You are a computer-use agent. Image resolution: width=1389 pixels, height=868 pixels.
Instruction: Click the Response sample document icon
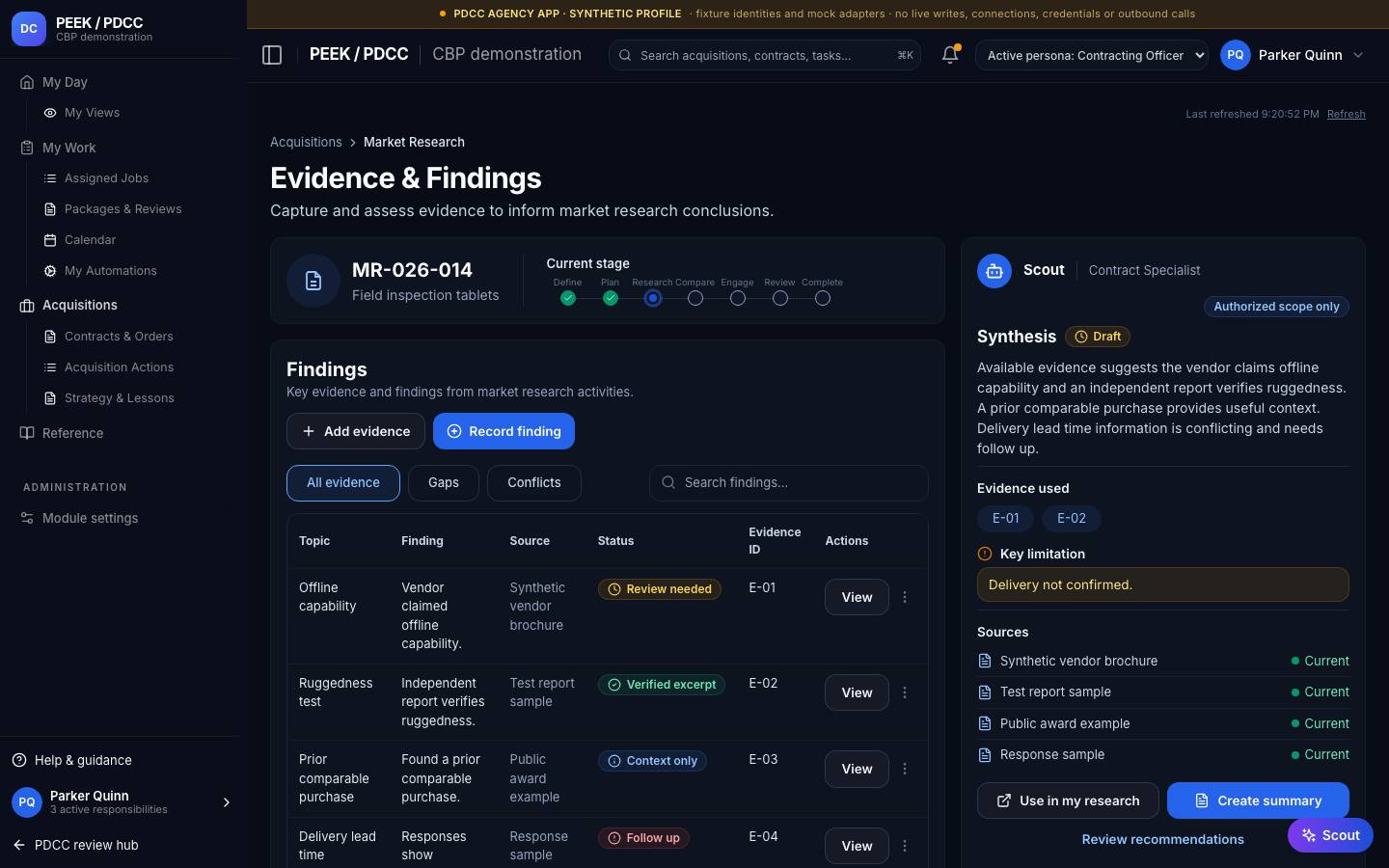pos(985,755)
